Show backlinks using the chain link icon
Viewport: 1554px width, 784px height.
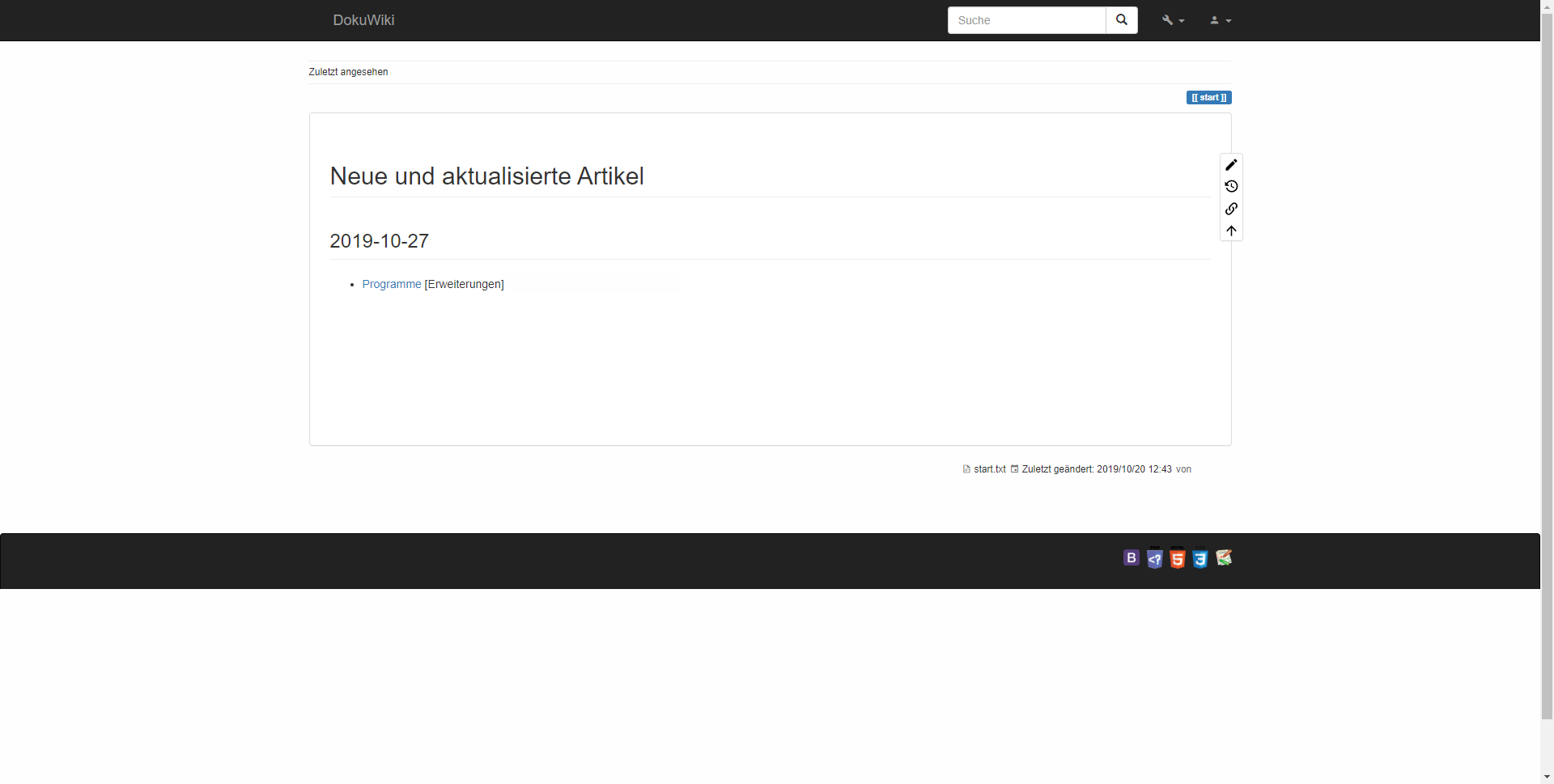[1231, 208]
